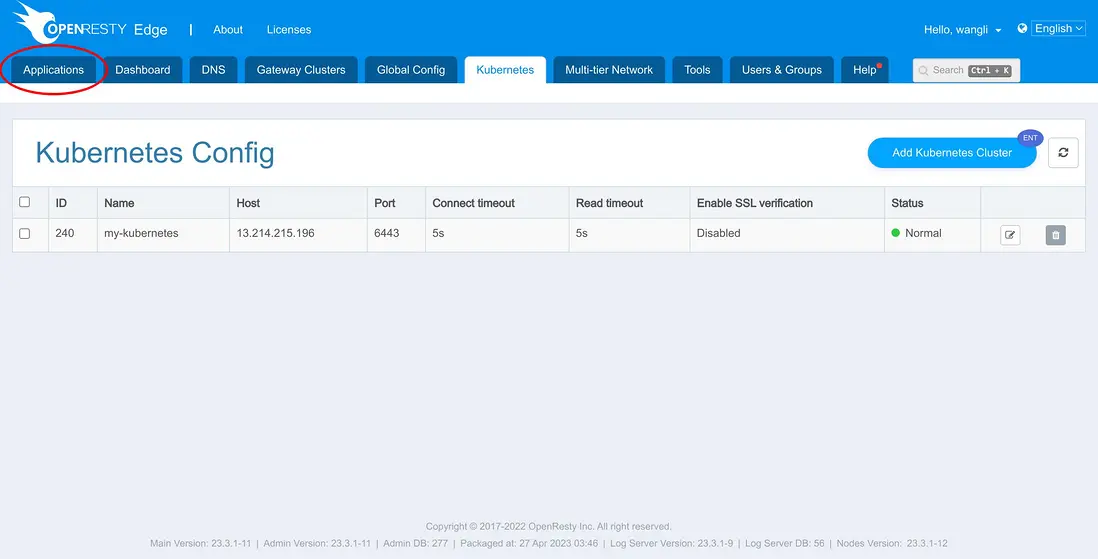Check the box for row ID 240

25,233
